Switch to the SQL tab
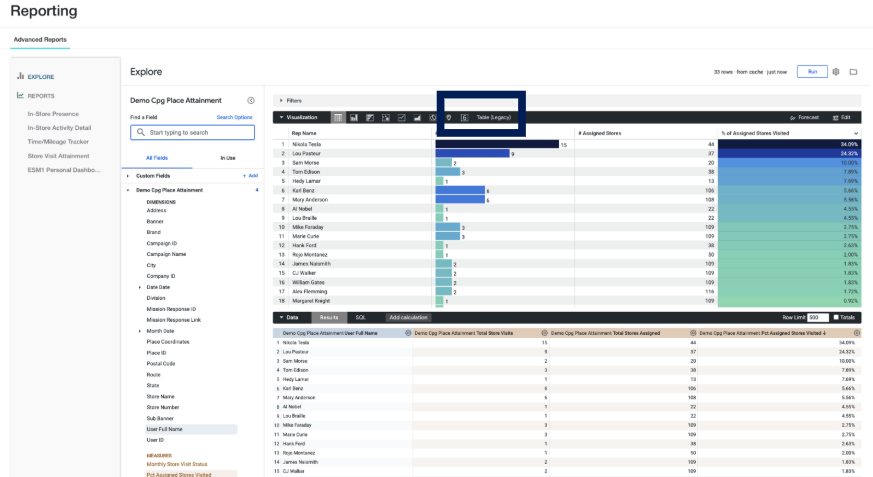Screen dimensions: 873x477 [361, 317]
